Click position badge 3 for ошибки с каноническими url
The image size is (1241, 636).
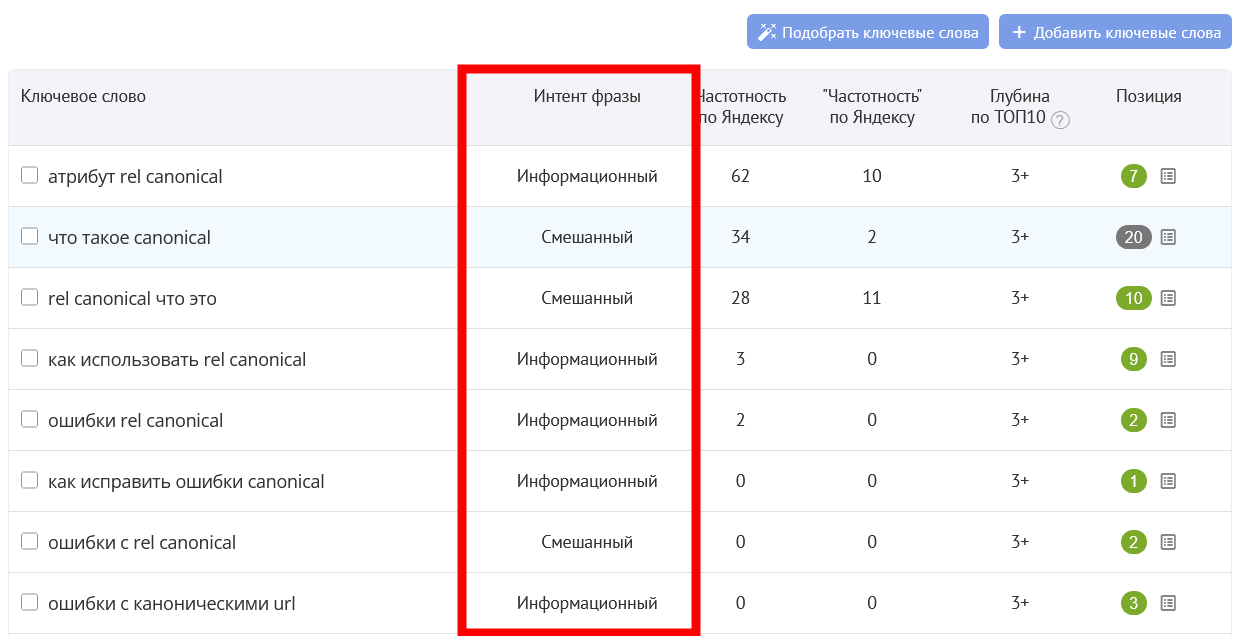tap(1134, 603)
